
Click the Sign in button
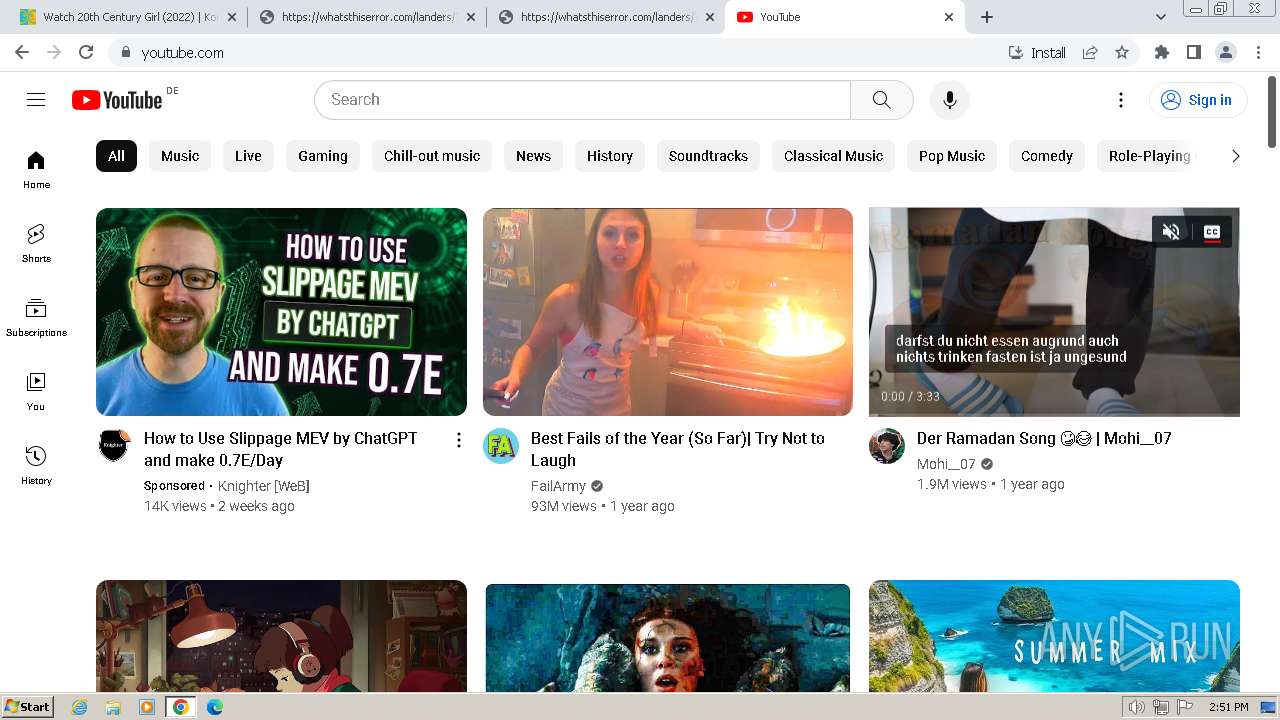coord(1197,100)
